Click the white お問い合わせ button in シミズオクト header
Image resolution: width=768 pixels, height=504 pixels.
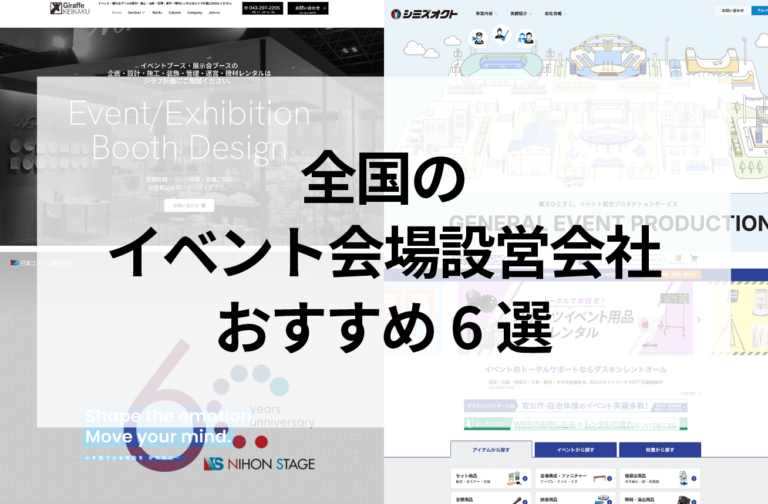click(732, 10)
